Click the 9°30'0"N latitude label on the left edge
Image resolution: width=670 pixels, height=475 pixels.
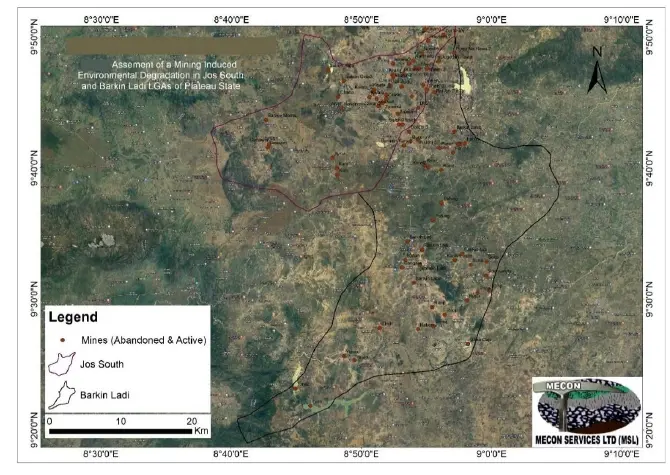pos(34,299)
